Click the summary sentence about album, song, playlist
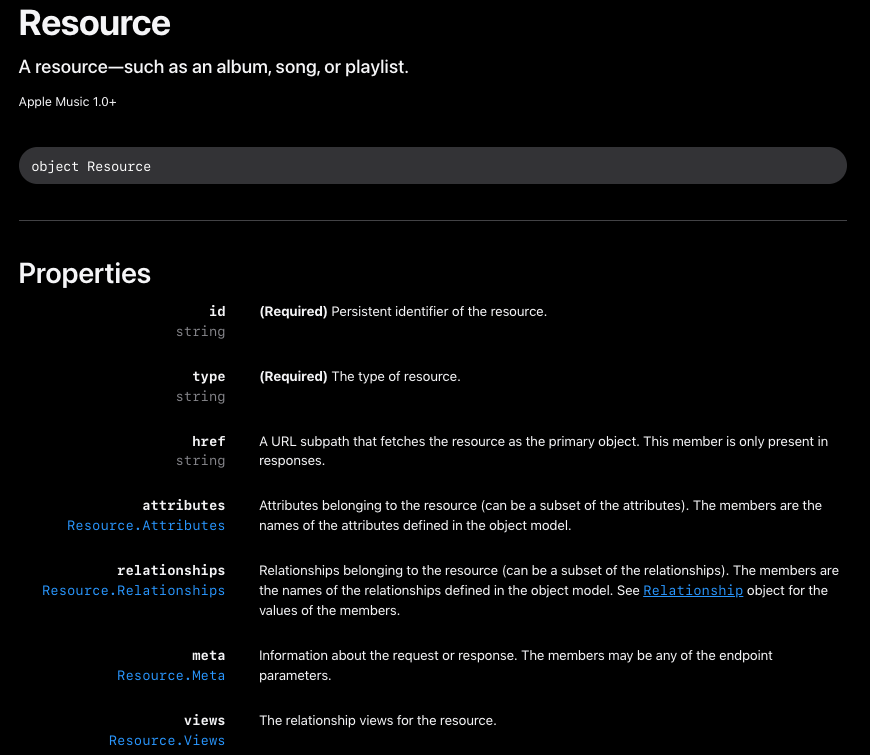 214,67
